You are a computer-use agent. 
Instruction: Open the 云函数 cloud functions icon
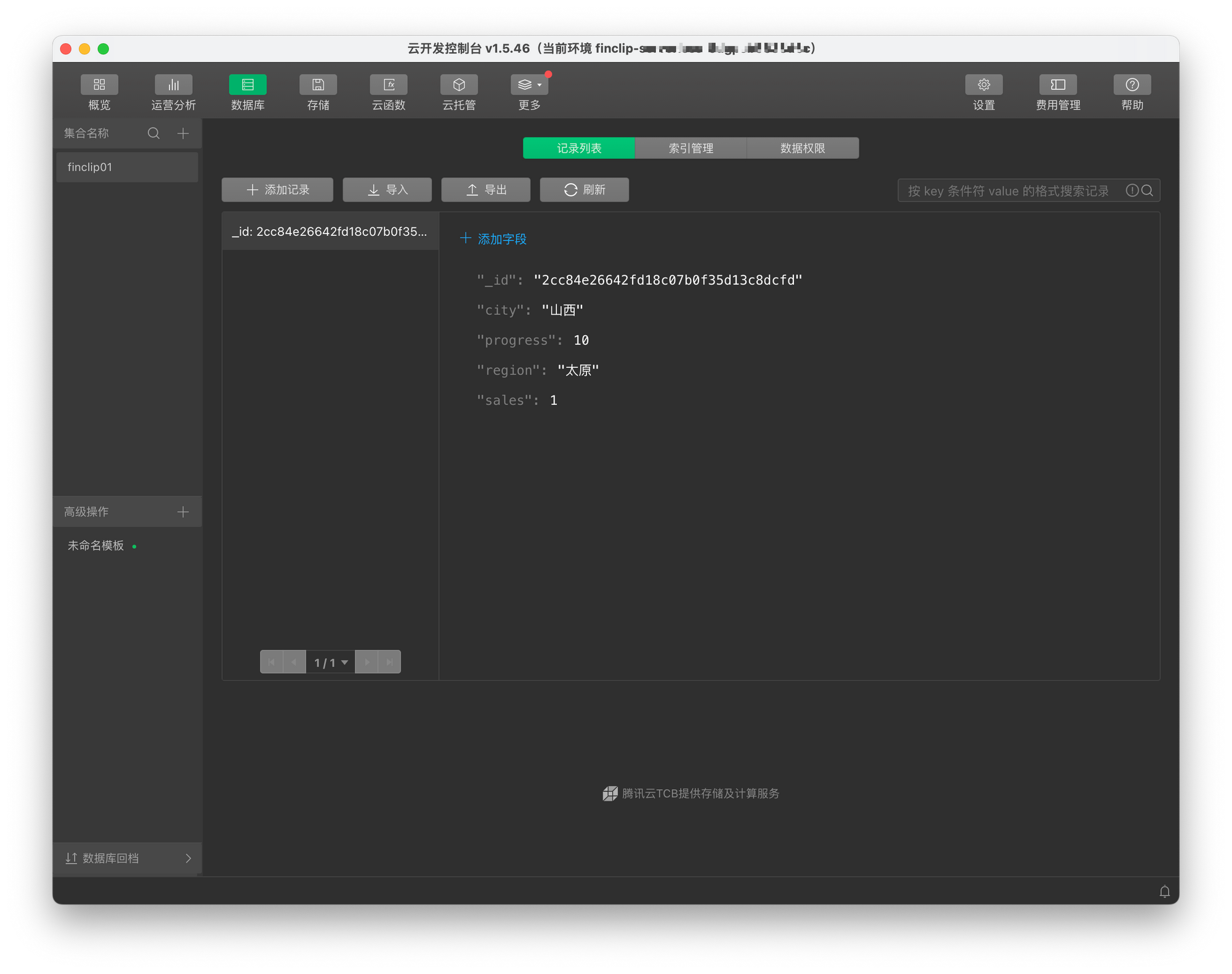click(389, 85)
